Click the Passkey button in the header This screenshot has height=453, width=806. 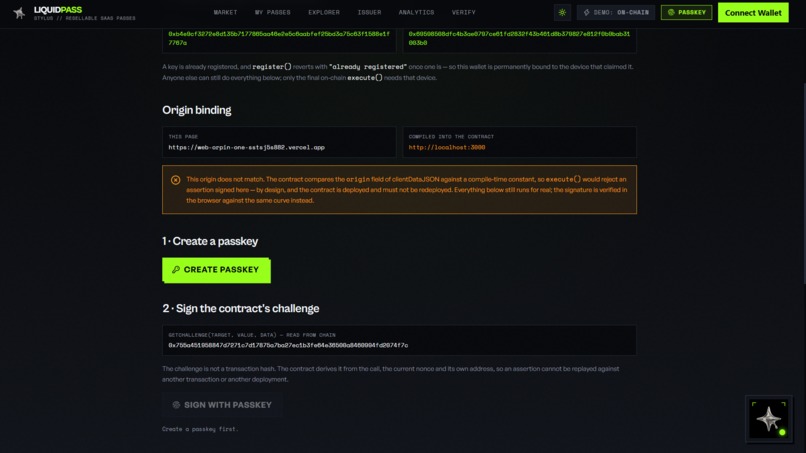coord(686,12)
